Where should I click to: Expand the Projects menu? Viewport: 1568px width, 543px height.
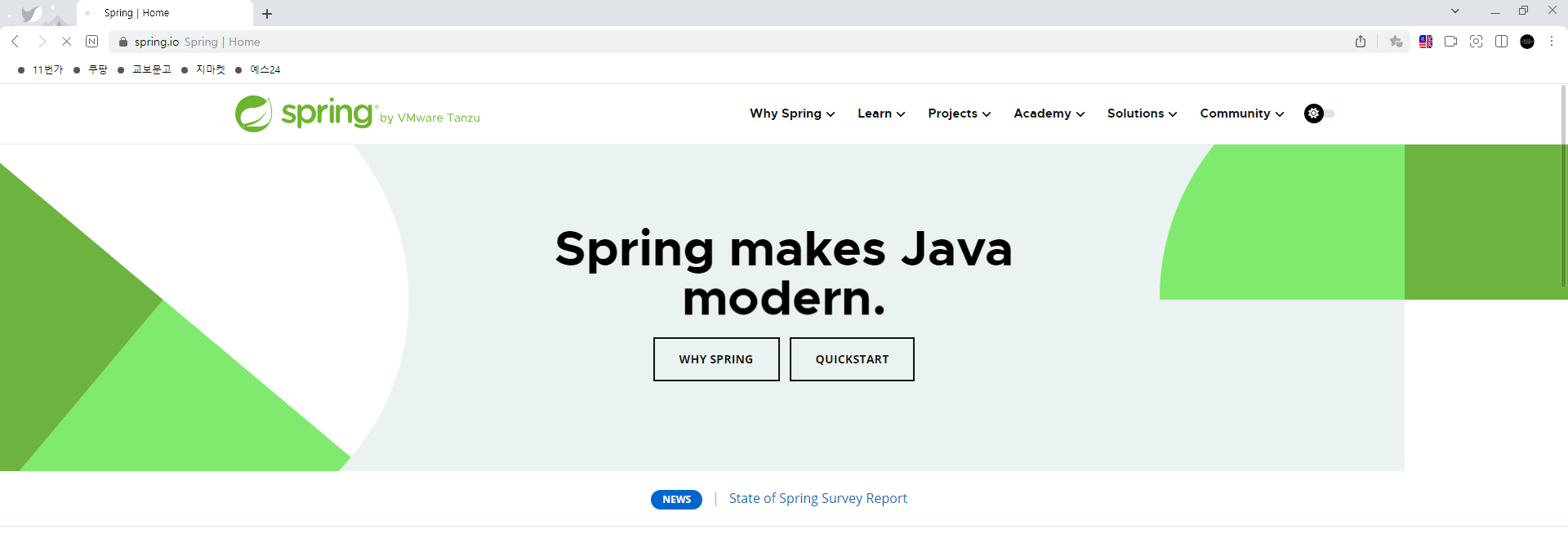[x=960, y=113]
